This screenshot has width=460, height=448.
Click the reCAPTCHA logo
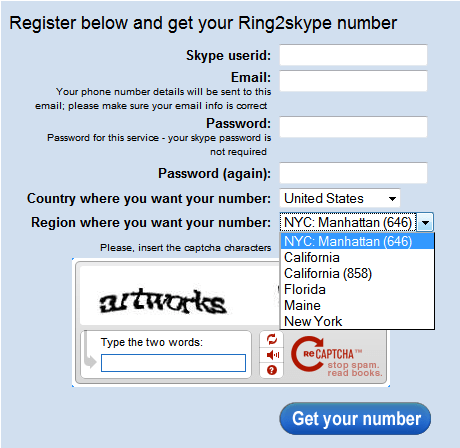tap(336, 357)
